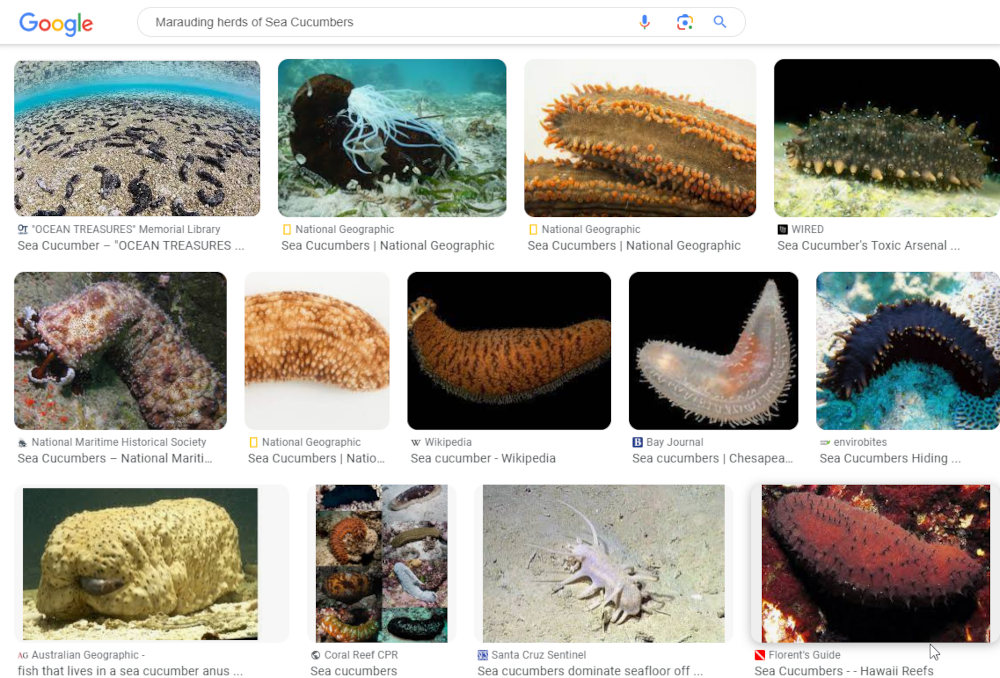Image resolution: width=1000 pixels, height=678 pixels.
Task: Click 'Sea Cucumbers Hiding' envirobites link
Action: pos(890,459)
